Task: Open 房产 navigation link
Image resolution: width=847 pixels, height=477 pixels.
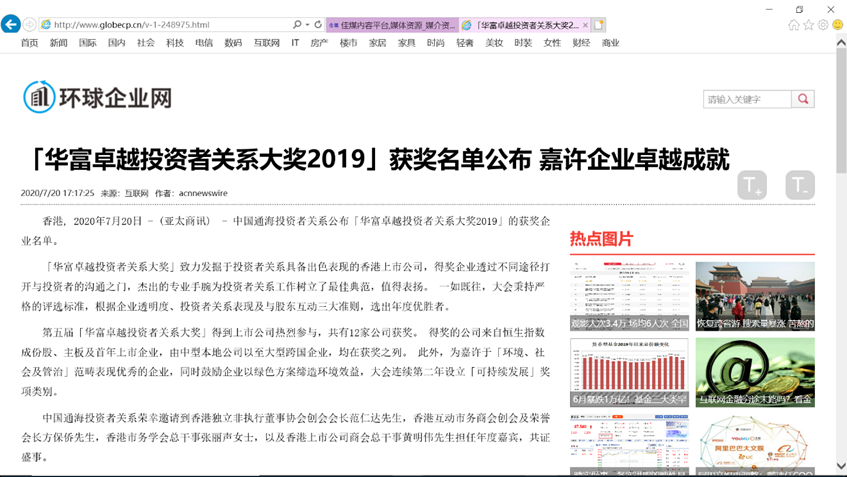Action: coord(319,43)
